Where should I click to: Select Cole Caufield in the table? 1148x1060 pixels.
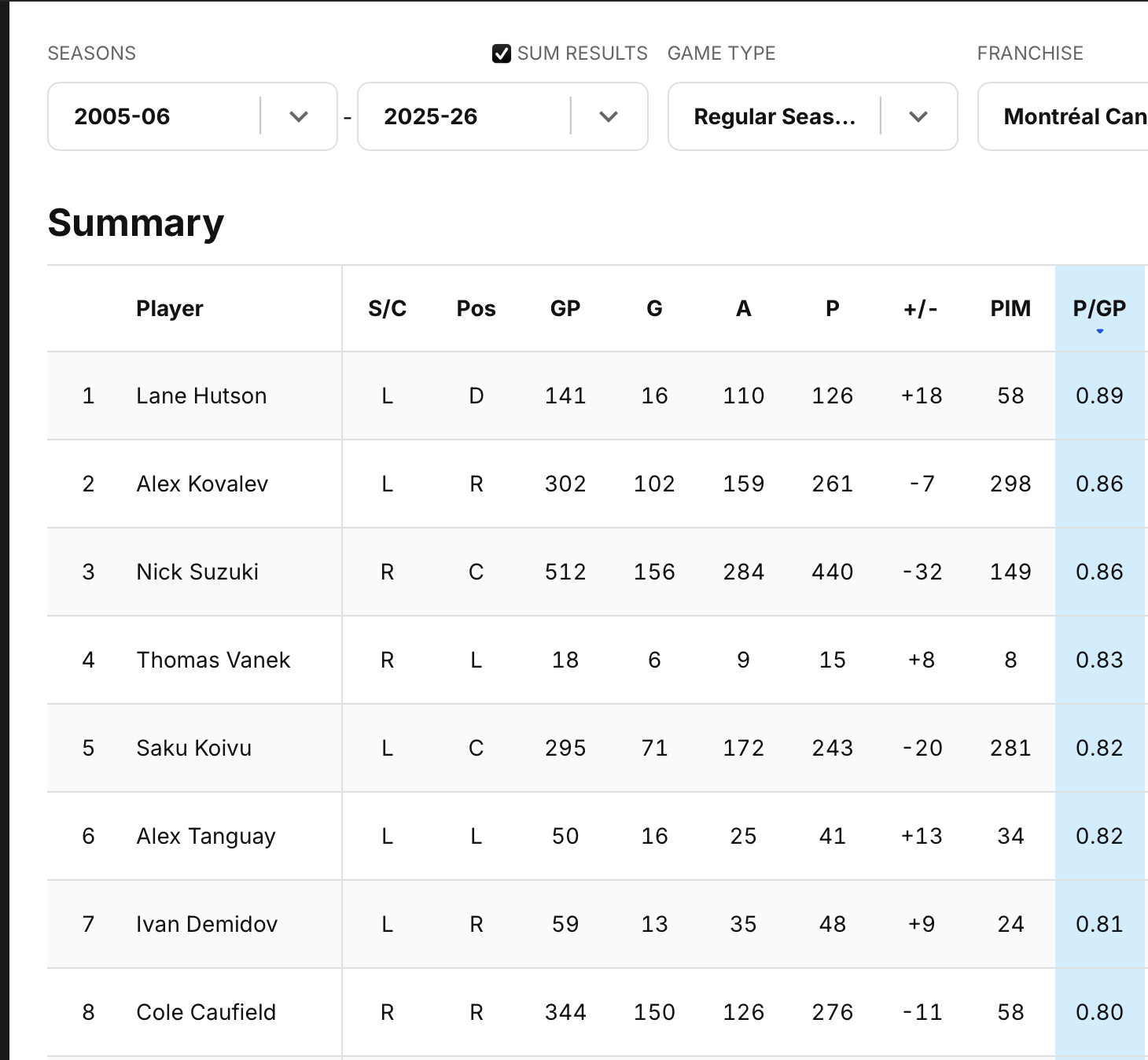[x=206, y=1012]
